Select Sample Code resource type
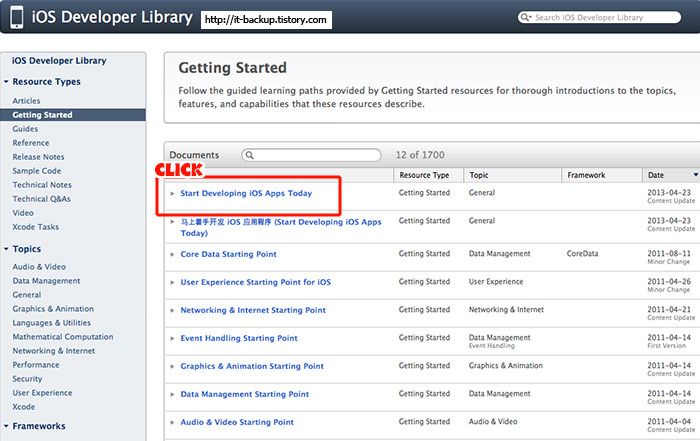This screenshot has height=441, width=700. 37,171
